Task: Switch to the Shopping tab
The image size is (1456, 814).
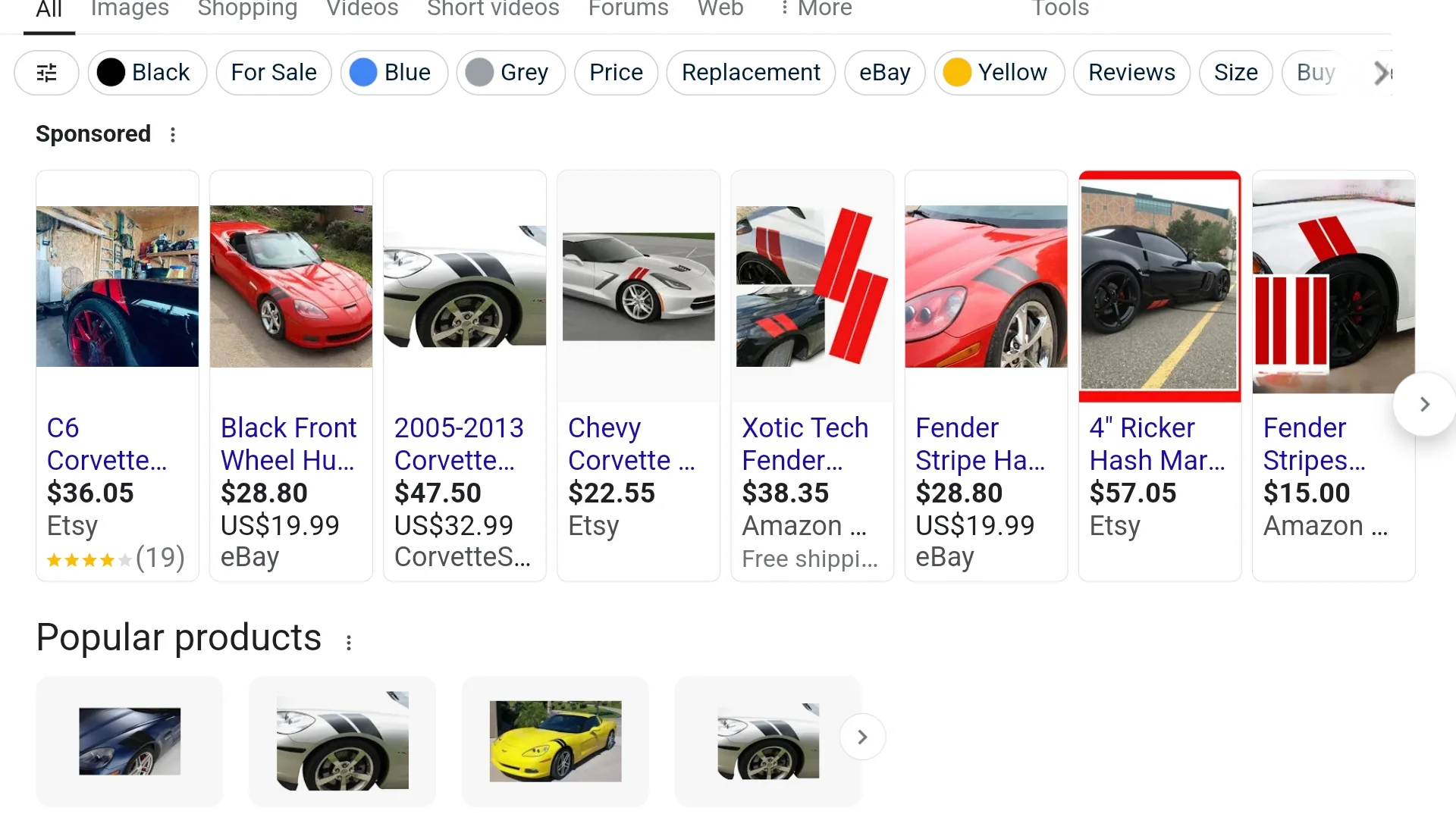Action: click(x=247, y=8)
